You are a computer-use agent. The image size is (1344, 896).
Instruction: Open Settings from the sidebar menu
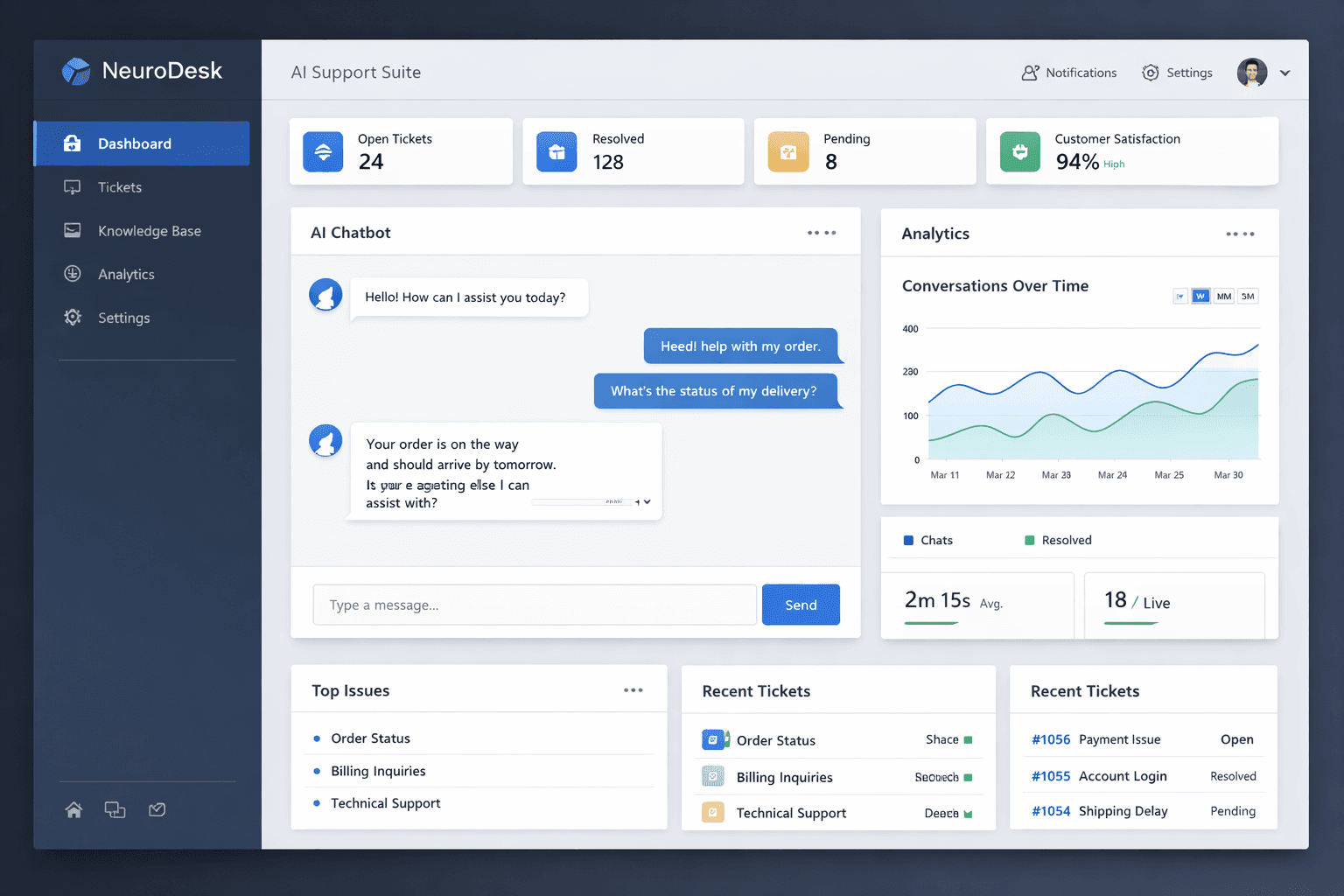(123, 318)
